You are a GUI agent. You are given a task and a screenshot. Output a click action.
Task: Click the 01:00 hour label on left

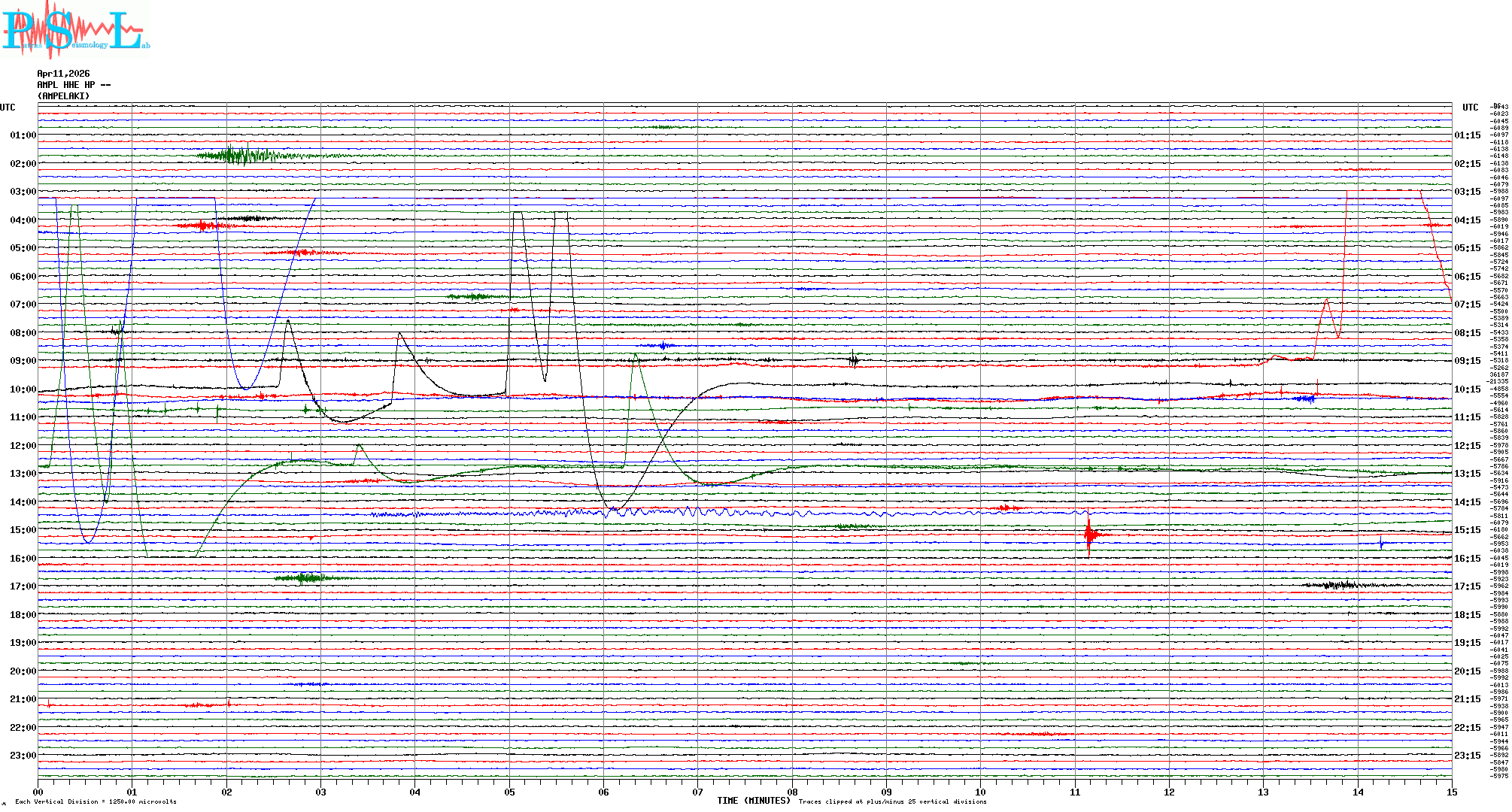[x=23, y=135]
